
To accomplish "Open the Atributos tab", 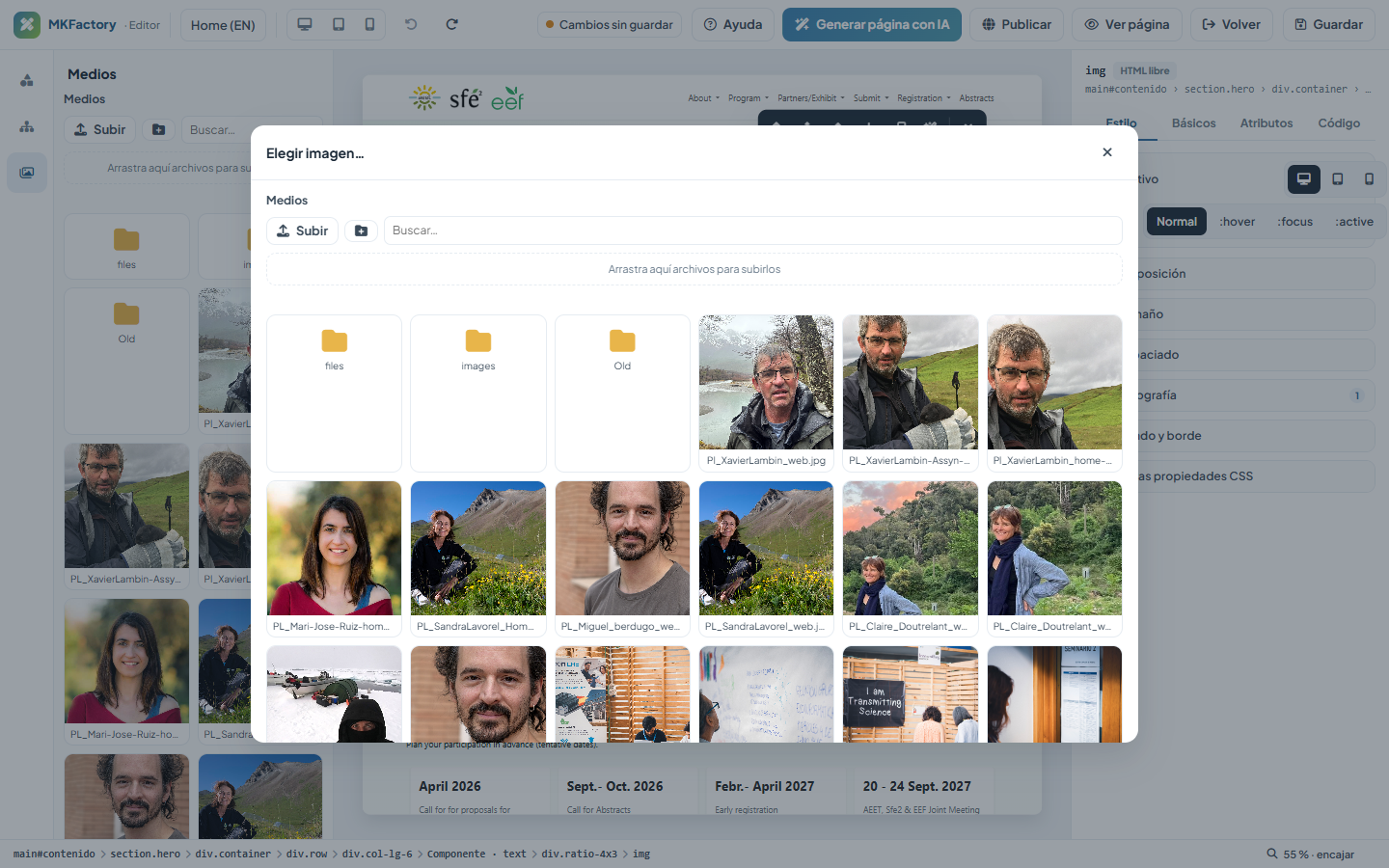I will (1266, 123).
